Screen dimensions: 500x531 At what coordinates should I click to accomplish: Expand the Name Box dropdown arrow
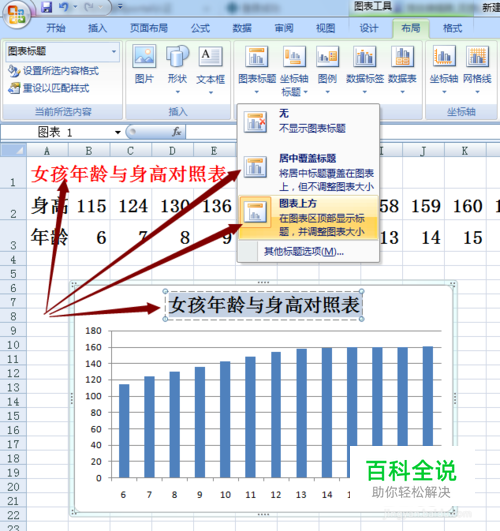click(x=118, y=132)
